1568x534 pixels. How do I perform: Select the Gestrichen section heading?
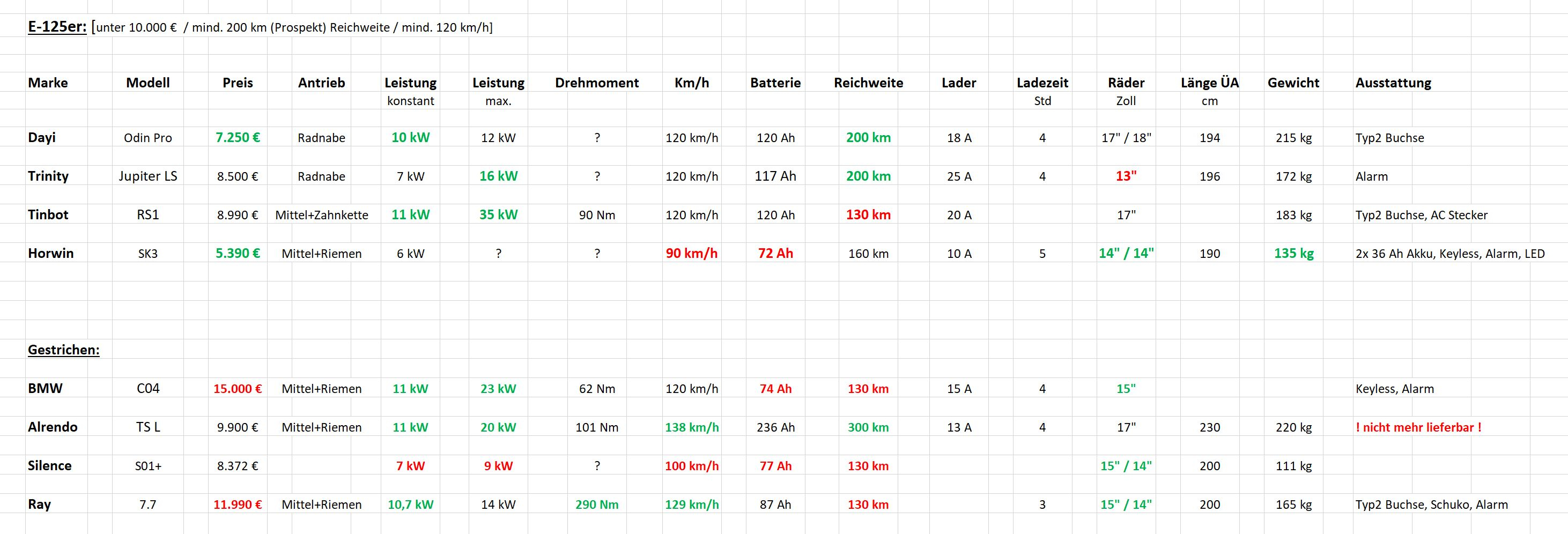click(x=63, y=350)
